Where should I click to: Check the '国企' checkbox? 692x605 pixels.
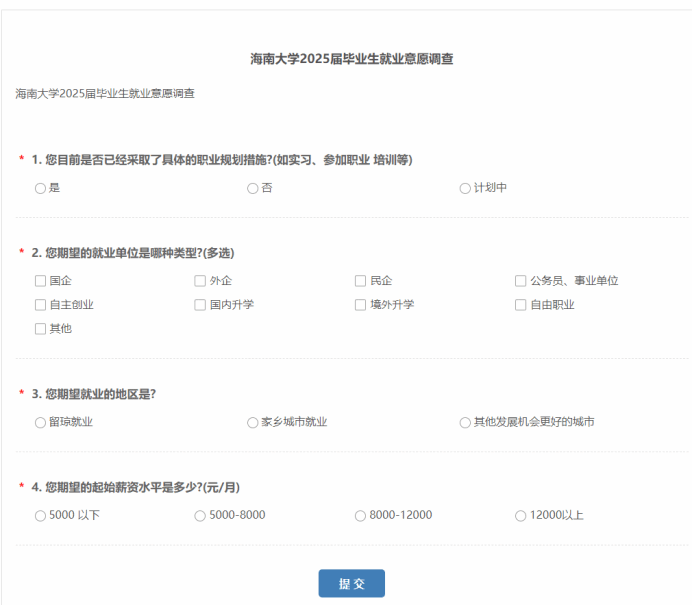click(x=40, y=281)
